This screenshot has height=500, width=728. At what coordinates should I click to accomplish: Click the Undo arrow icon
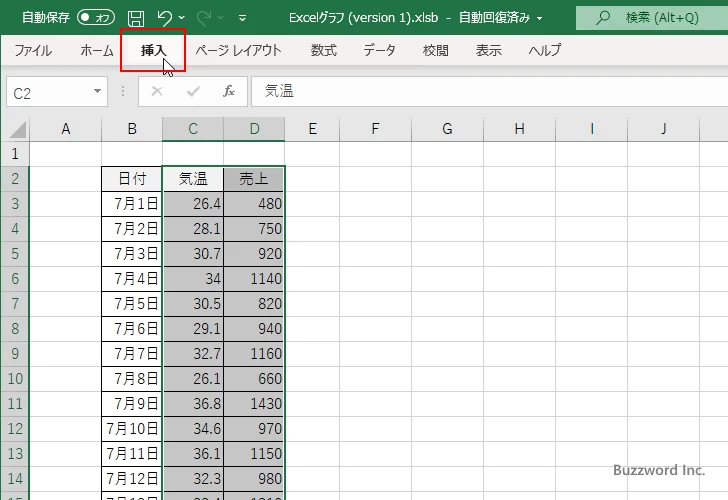click(x=164, y=18)
